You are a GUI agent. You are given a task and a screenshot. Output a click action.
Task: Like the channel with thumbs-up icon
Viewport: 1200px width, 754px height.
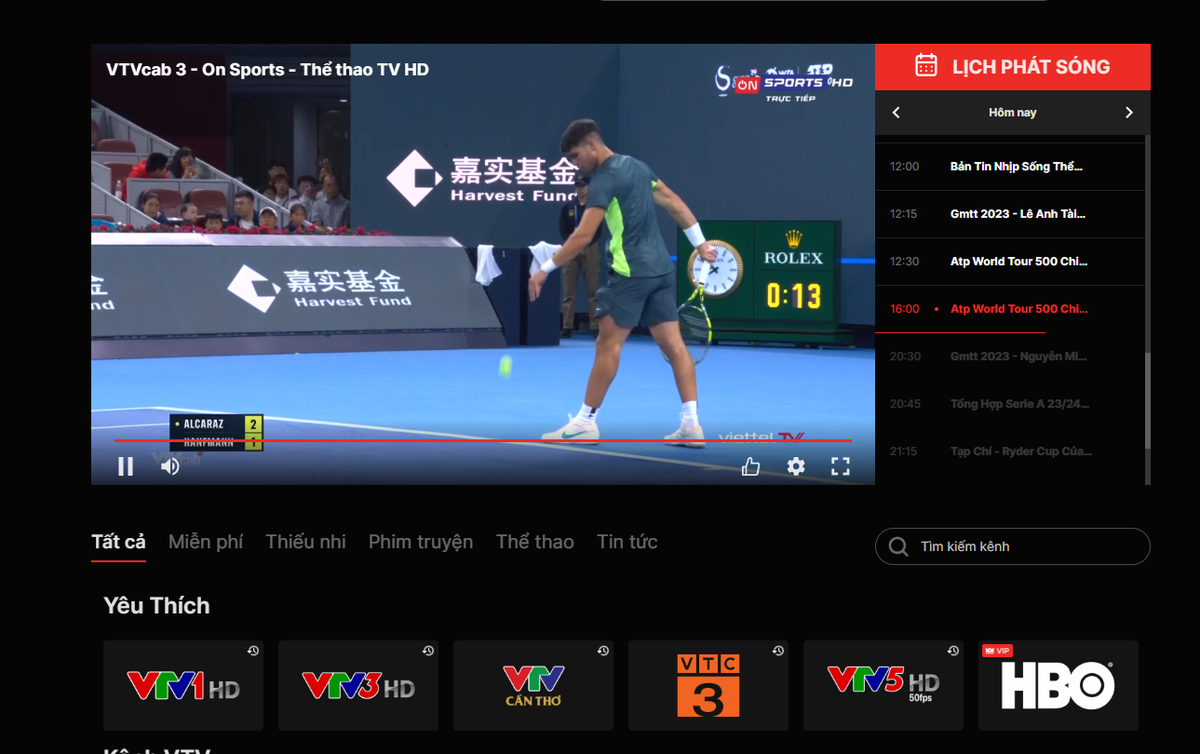coord(751,466)
